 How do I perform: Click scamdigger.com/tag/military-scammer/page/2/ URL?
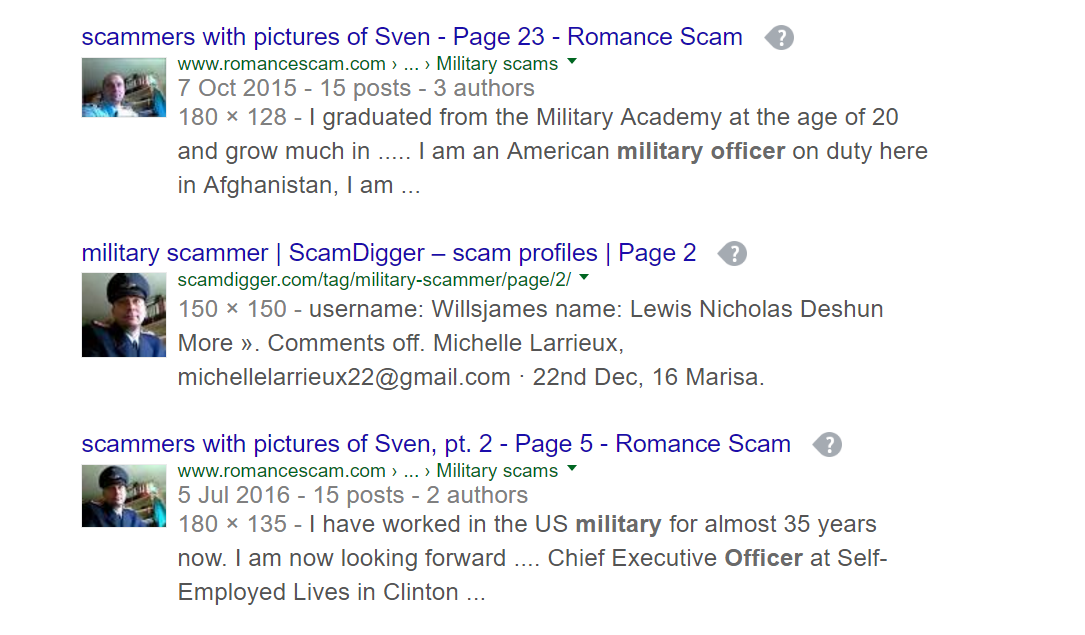(373, 279)
